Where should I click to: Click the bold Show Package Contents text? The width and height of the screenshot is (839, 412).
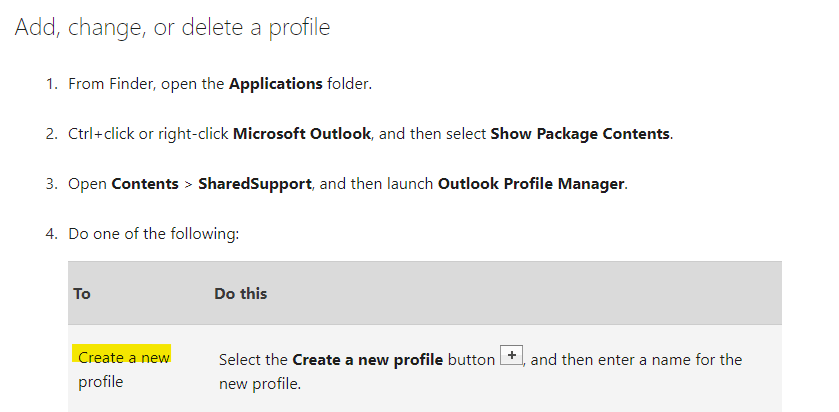[580, 134]
